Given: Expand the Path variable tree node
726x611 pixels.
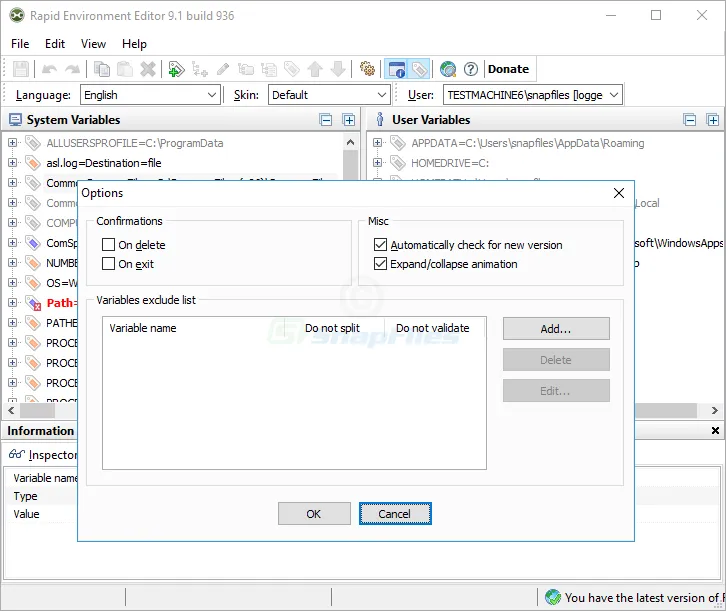Looking at the screenshot, I should tap(13, 302).
